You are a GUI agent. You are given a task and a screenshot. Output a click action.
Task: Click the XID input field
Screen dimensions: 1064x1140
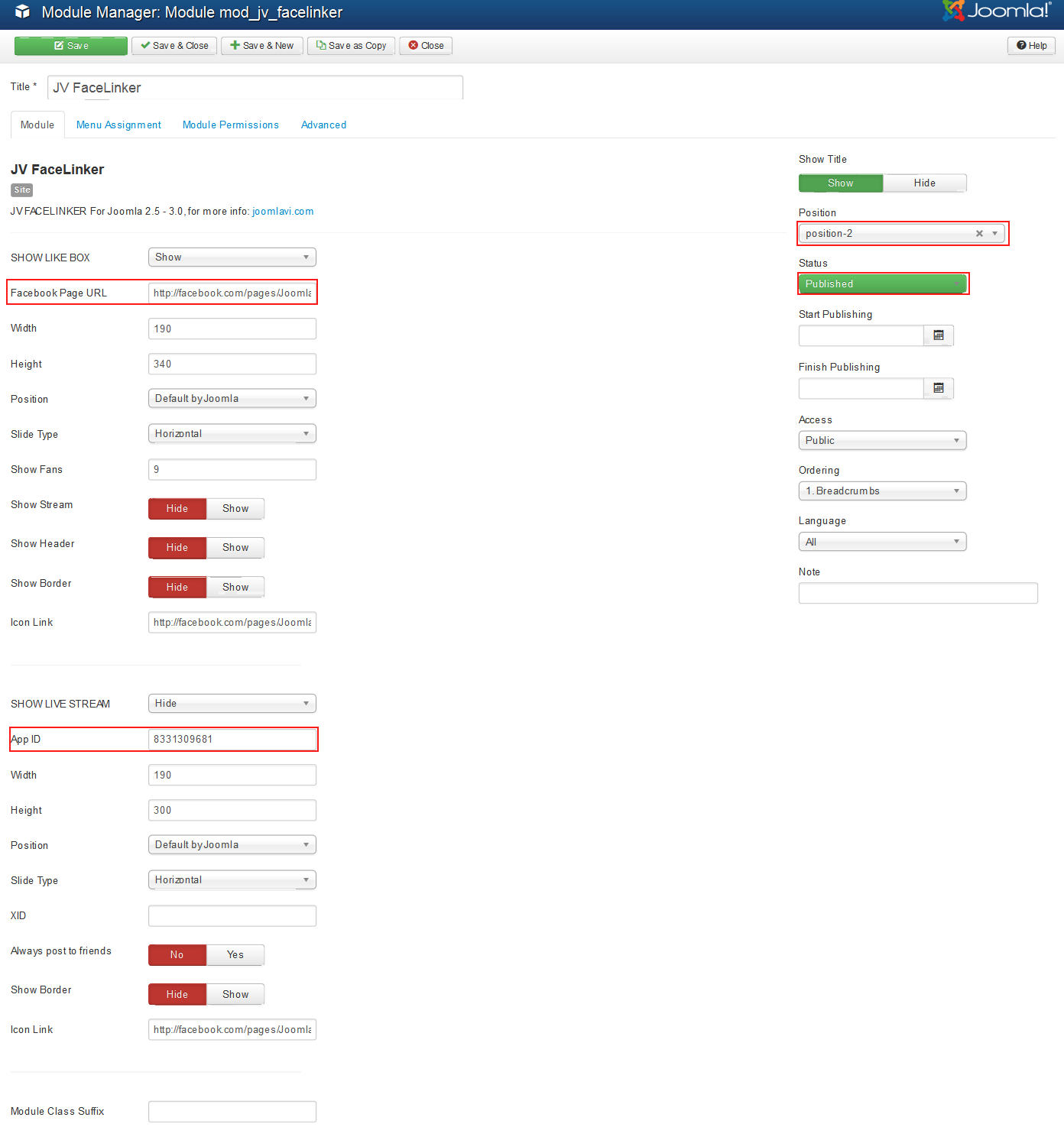click(232, 916)
